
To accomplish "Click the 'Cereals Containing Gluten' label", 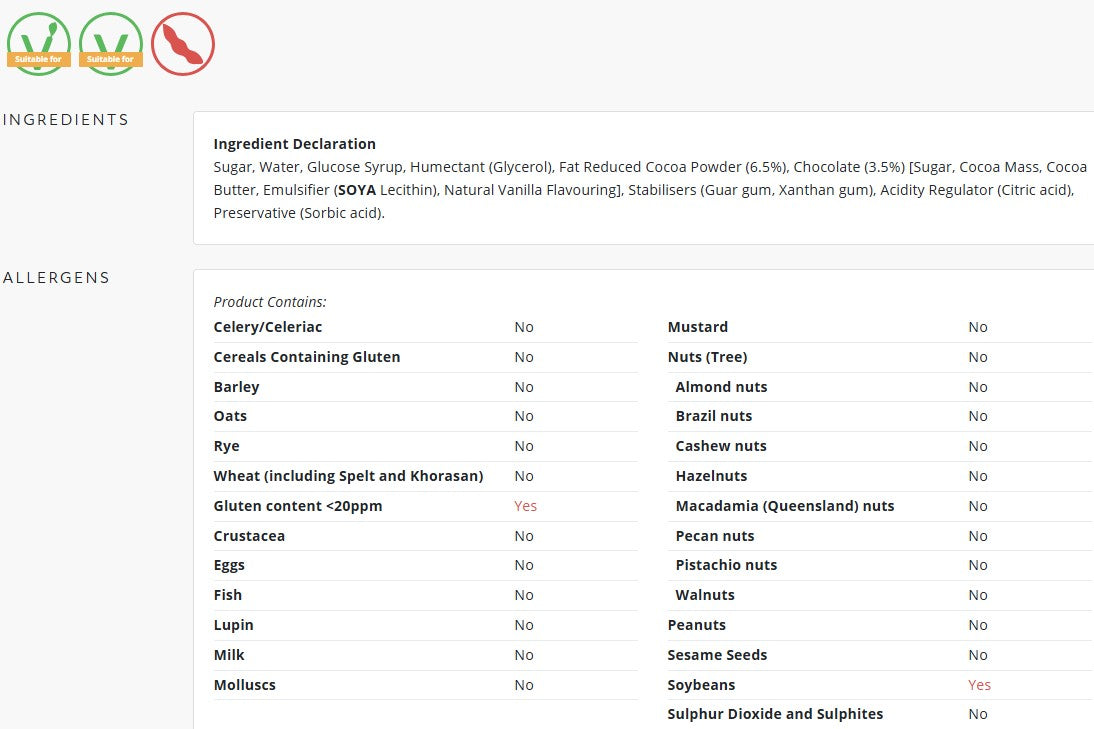I will (x=306, y=357).
